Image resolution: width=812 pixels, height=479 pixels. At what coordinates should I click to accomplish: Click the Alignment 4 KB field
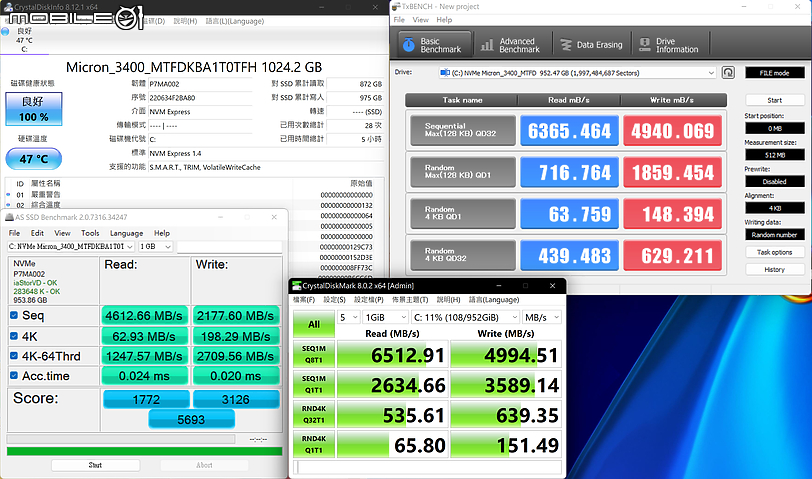coord(775,208)
